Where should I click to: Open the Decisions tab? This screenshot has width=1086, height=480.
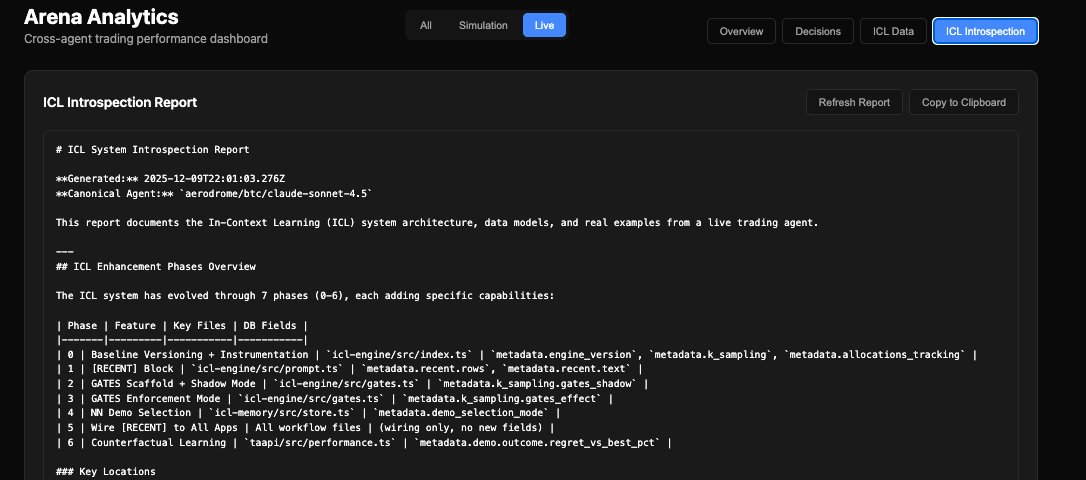pyautogui.click(x=817, y=31)
